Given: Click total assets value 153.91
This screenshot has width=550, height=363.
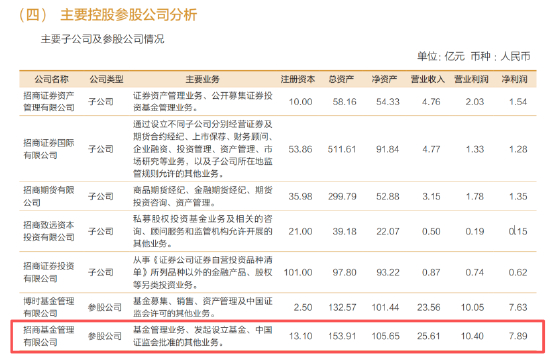Looking at the screenshot, I should click(x=342, y=336).
